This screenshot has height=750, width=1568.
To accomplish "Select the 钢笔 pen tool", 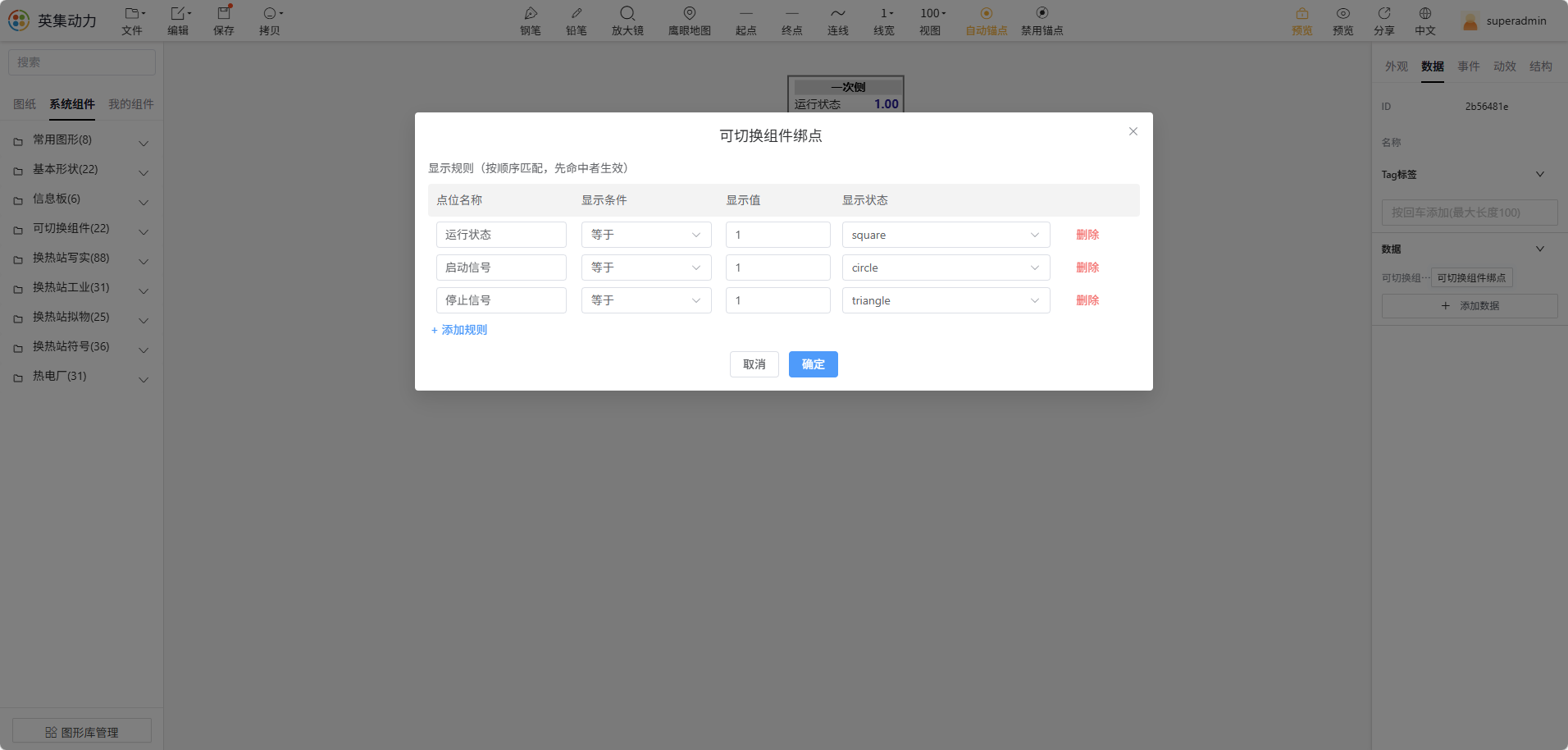I will click(x=531, y=21).
